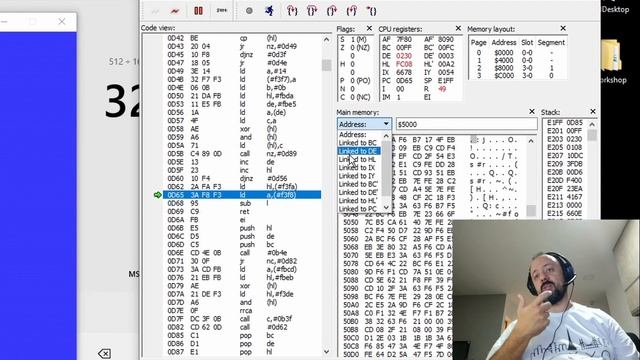Choose 'Linked to BC'' alternate register entry
This screenshot has width=640, height=360.
coord(358,184)
